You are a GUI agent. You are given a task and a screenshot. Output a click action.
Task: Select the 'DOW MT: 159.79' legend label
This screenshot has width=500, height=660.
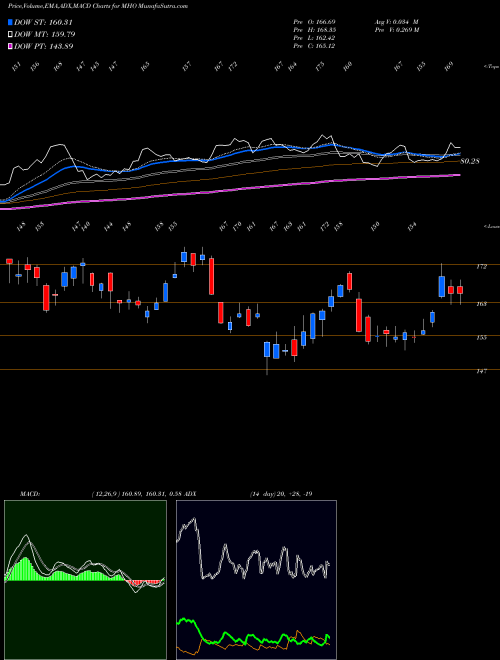point(45,34)
